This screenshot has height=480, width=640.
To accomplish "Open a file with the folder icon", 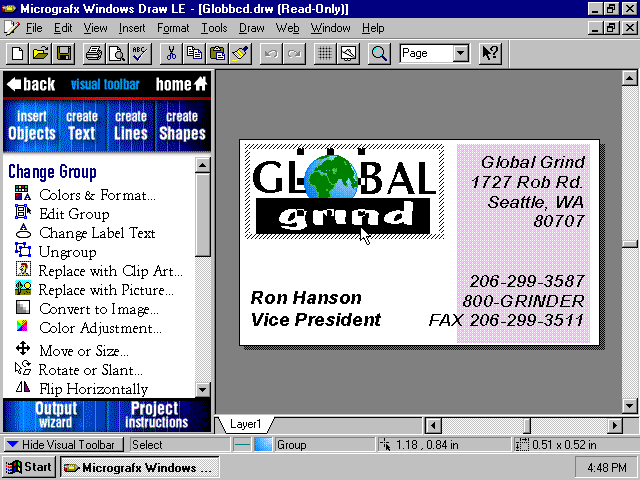I will pos(40,53).
